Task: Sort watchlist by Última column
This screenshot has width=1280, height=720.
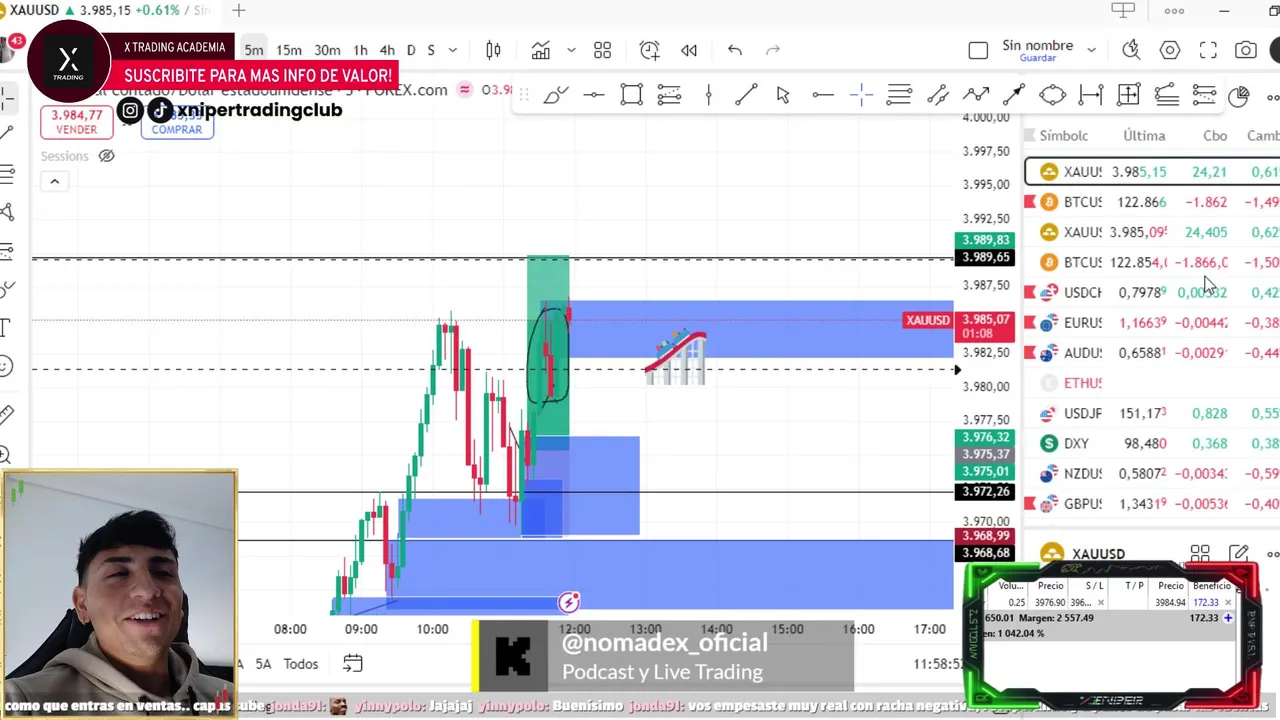Action: [1144, 136]
